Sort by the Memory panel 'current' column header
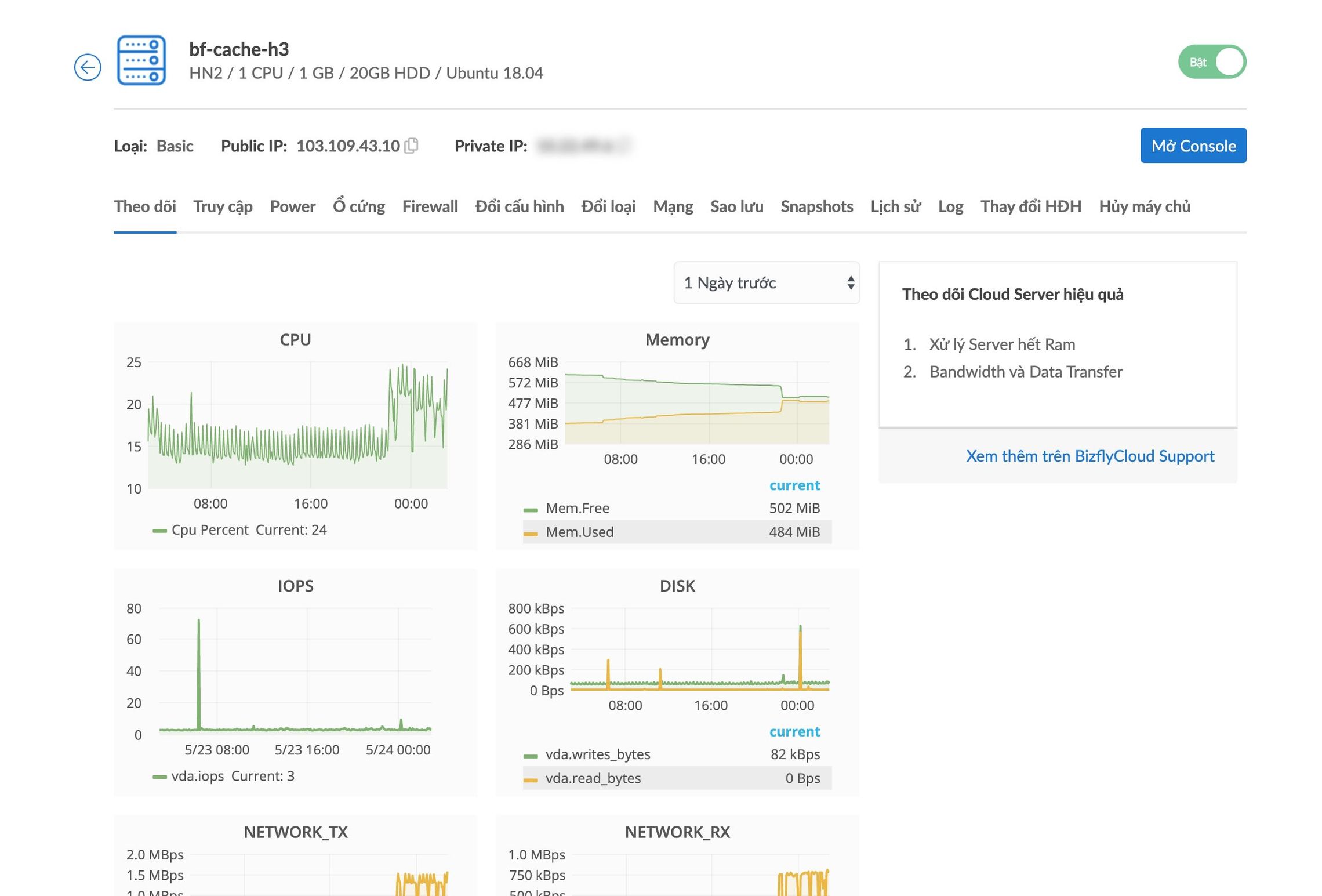Image resolution: width=1322 pixels, height=896 pixels. (794, 485)
